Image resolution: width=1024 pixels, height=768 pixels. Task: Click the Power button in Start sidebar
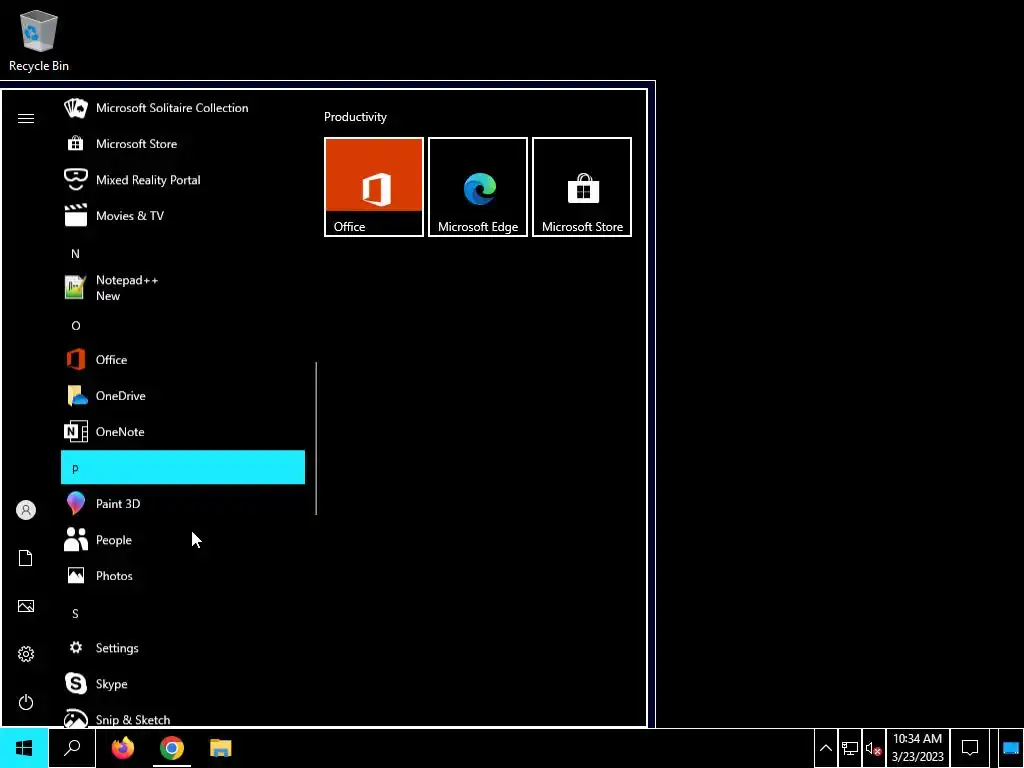(25, 702)
